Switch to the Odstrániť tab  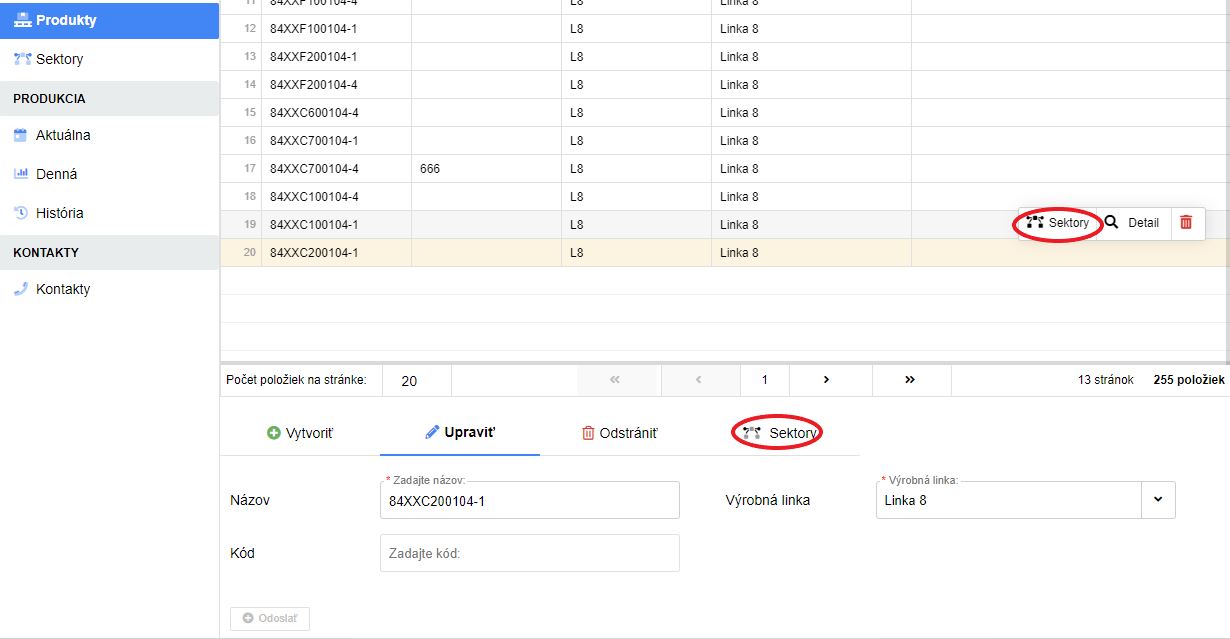click(620, 433)
